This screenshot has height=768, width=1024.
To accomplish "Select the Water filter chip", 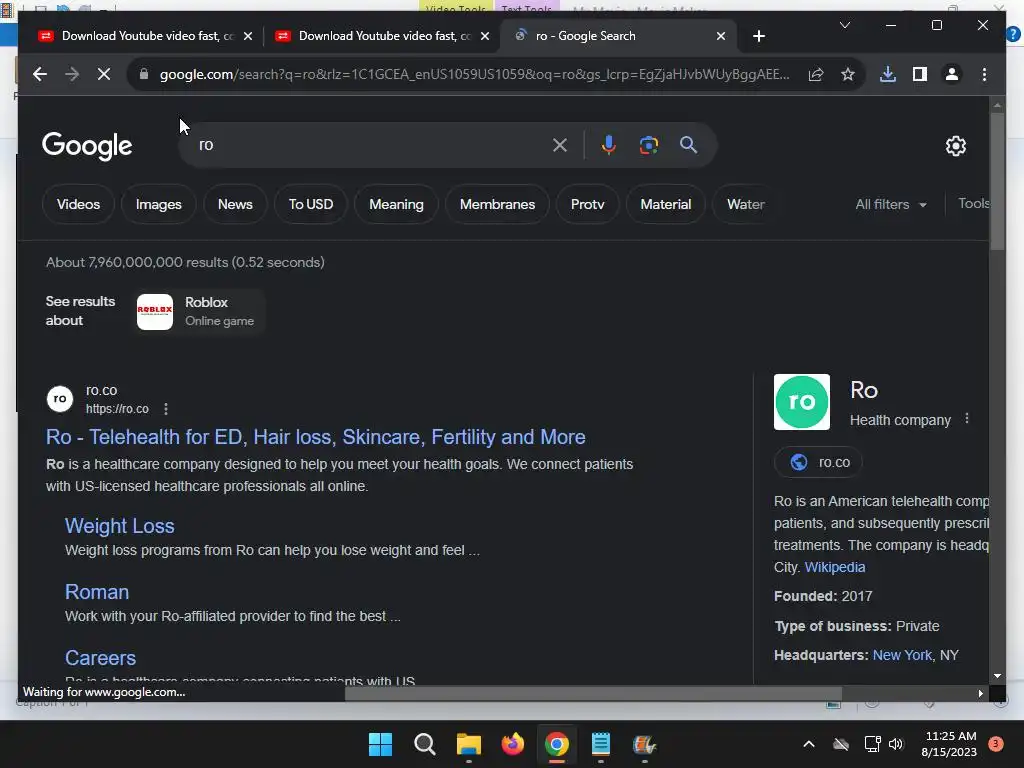I will (x=745, y=204).
